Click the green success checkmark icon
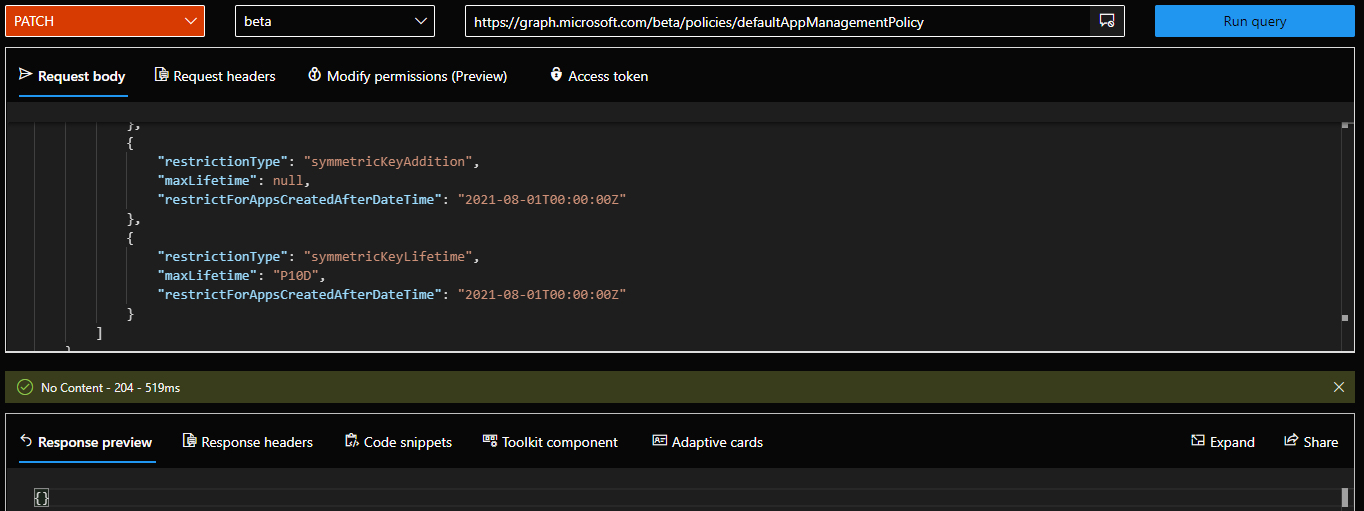1364x511 pixels. pos(25,387)
